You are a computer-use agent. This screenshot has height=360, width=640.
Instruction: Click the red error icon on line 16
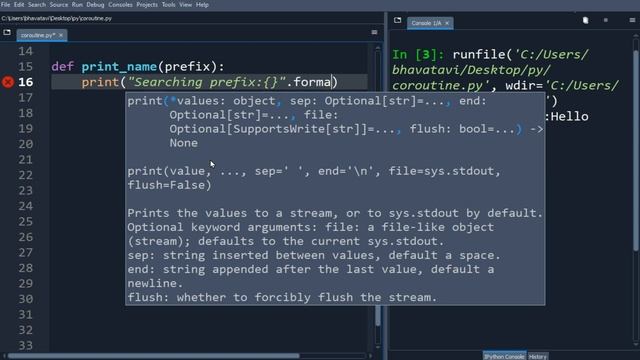coord(8,82)
